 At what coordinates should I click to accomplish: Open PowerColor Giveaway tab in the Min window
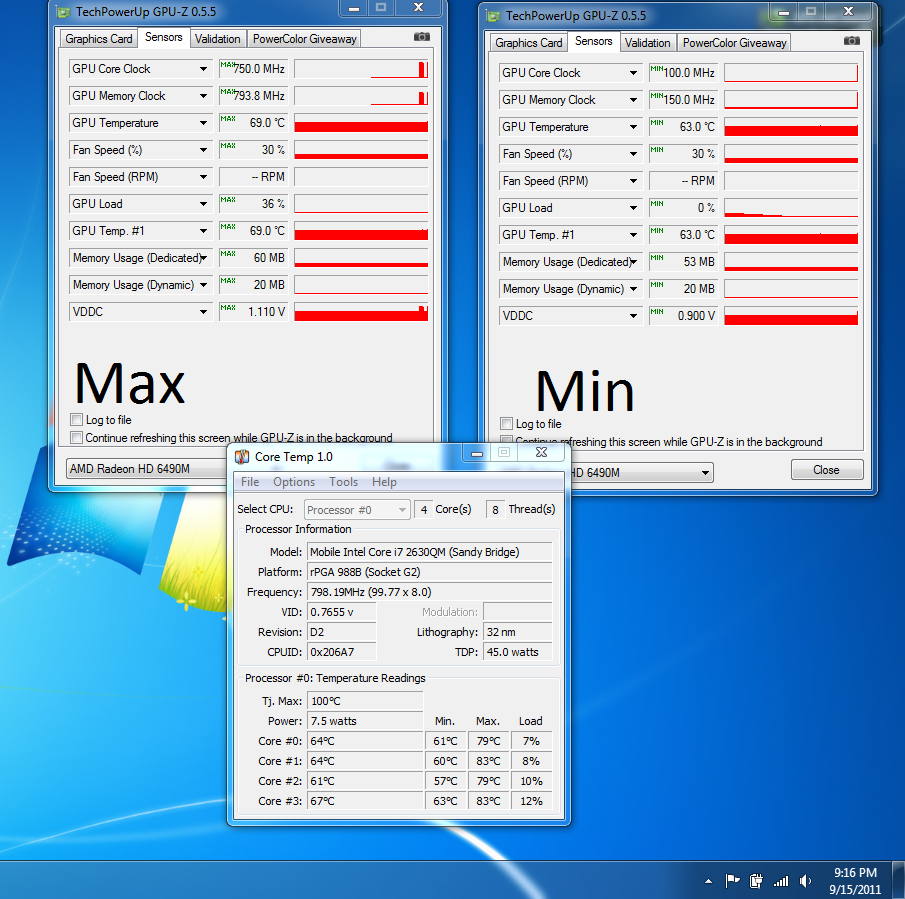click(x=735, y=43)
